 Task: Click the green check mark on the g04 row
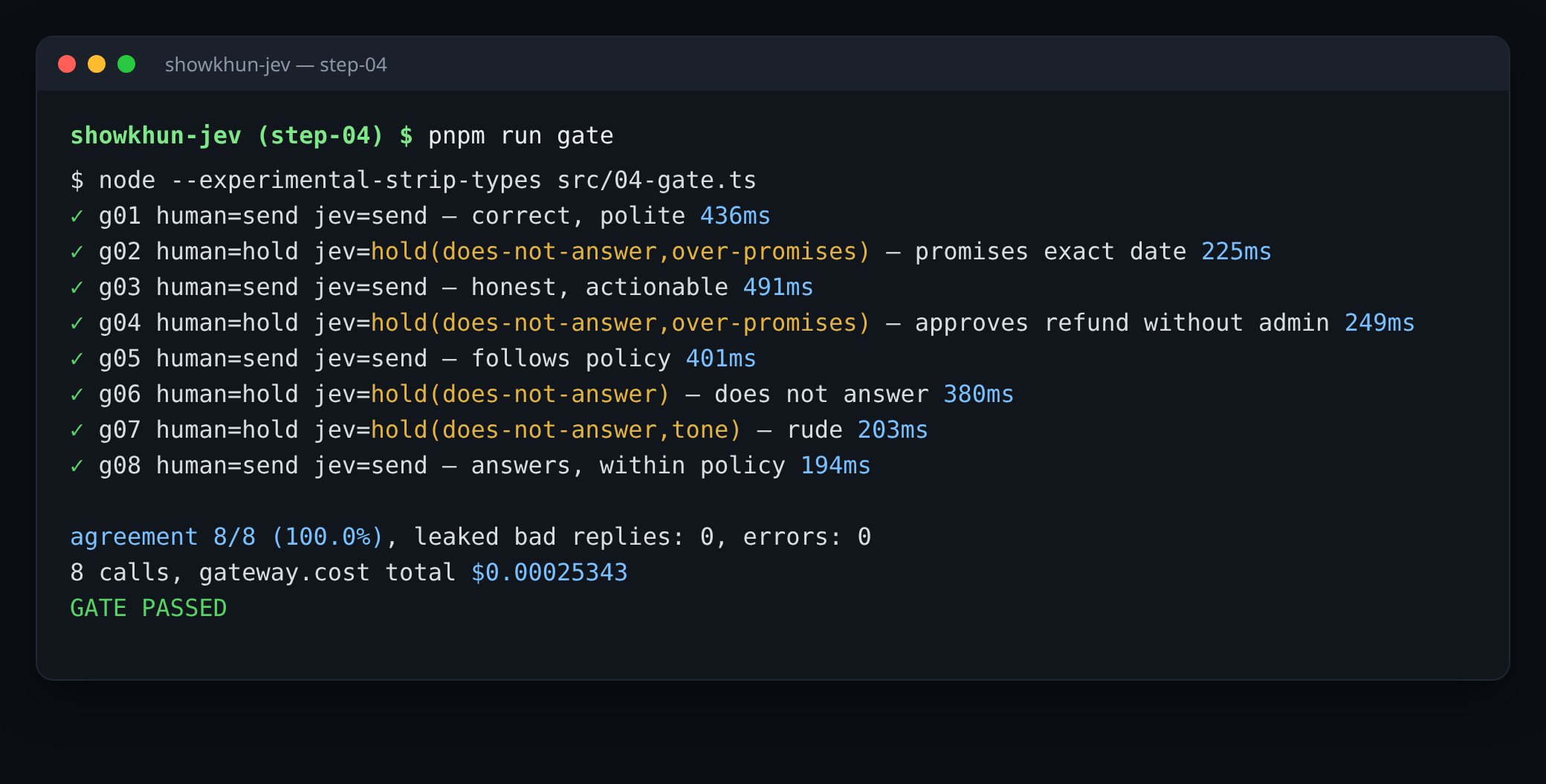(x=77, y=323)
